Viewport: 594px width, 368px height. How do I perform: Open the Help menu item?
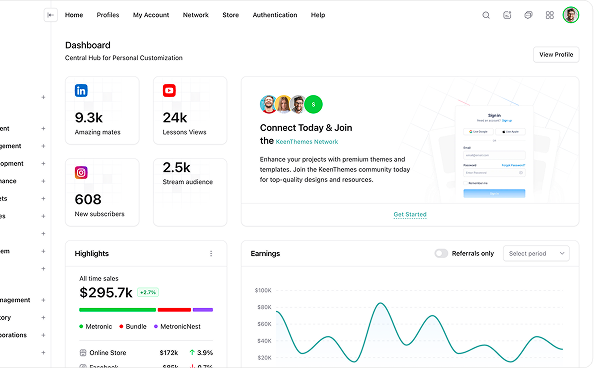[x=318, y=15]
